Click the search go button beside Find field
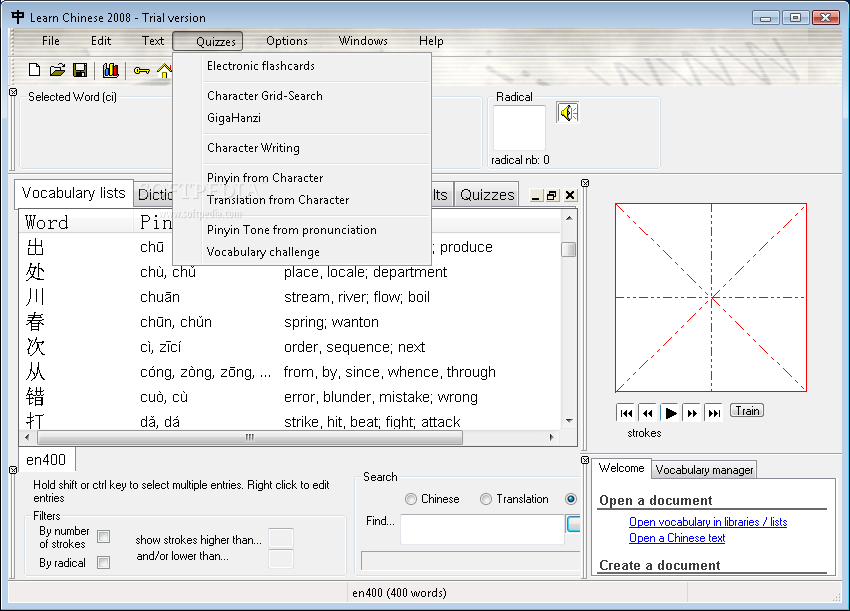The width and height of the screenshot is (850, 611). coord(574,524)
